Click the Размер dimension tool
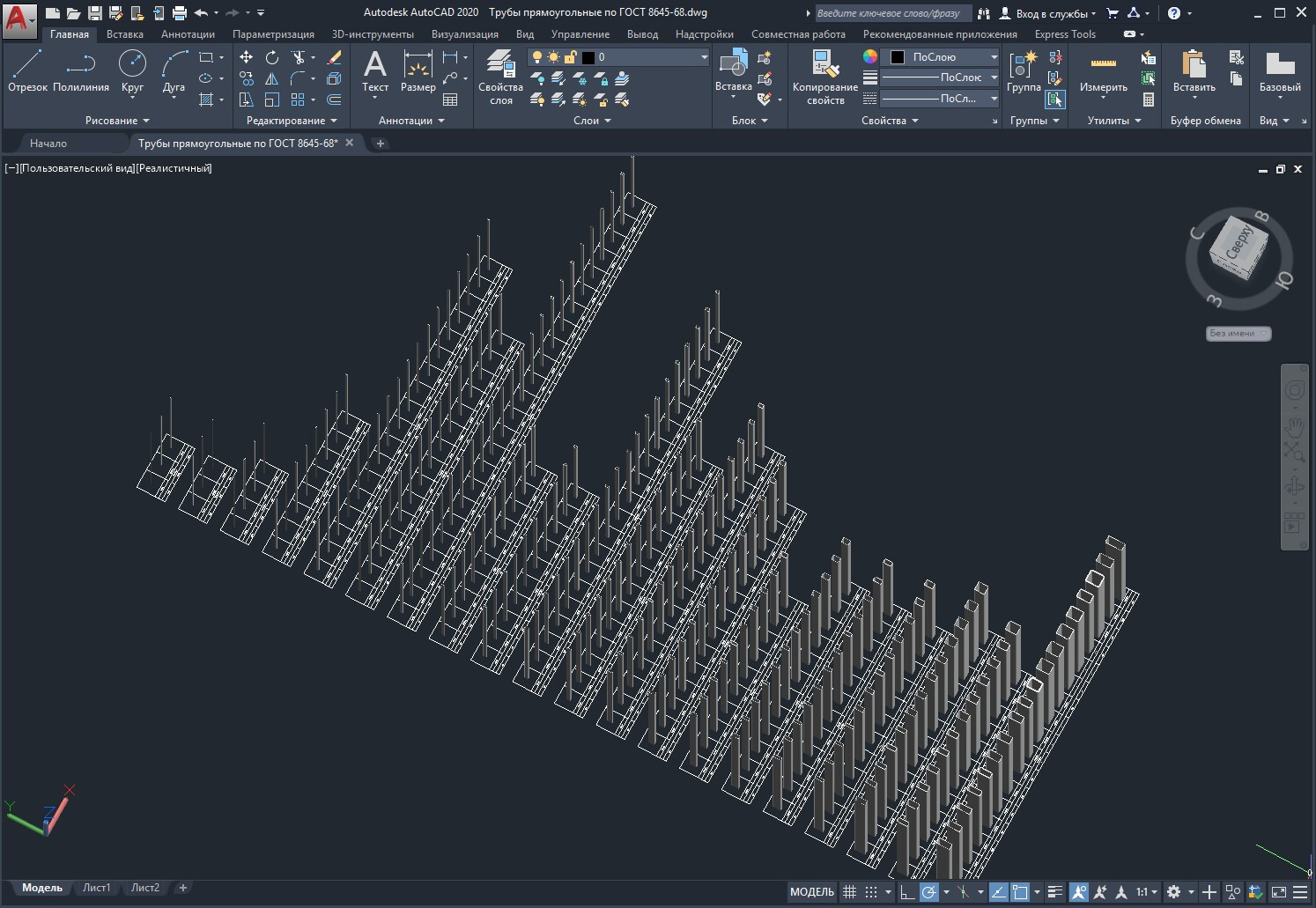The width and height of the screenshot is (1316, 908). (x=418, y=71)
